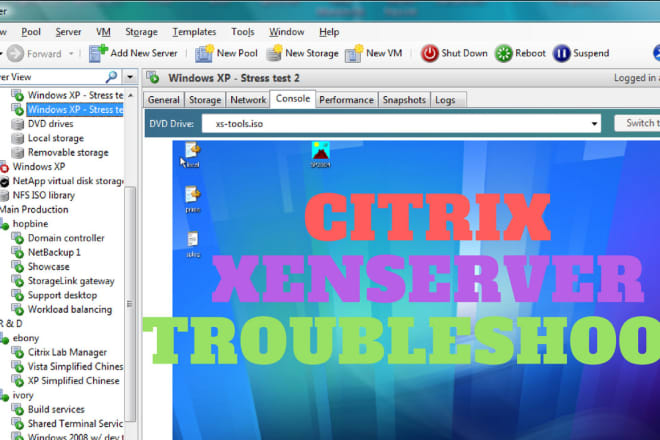Click the Forward navigation arrow icon
The height and width of the screenshot is (440, 660).
click(x=16, y=53)
